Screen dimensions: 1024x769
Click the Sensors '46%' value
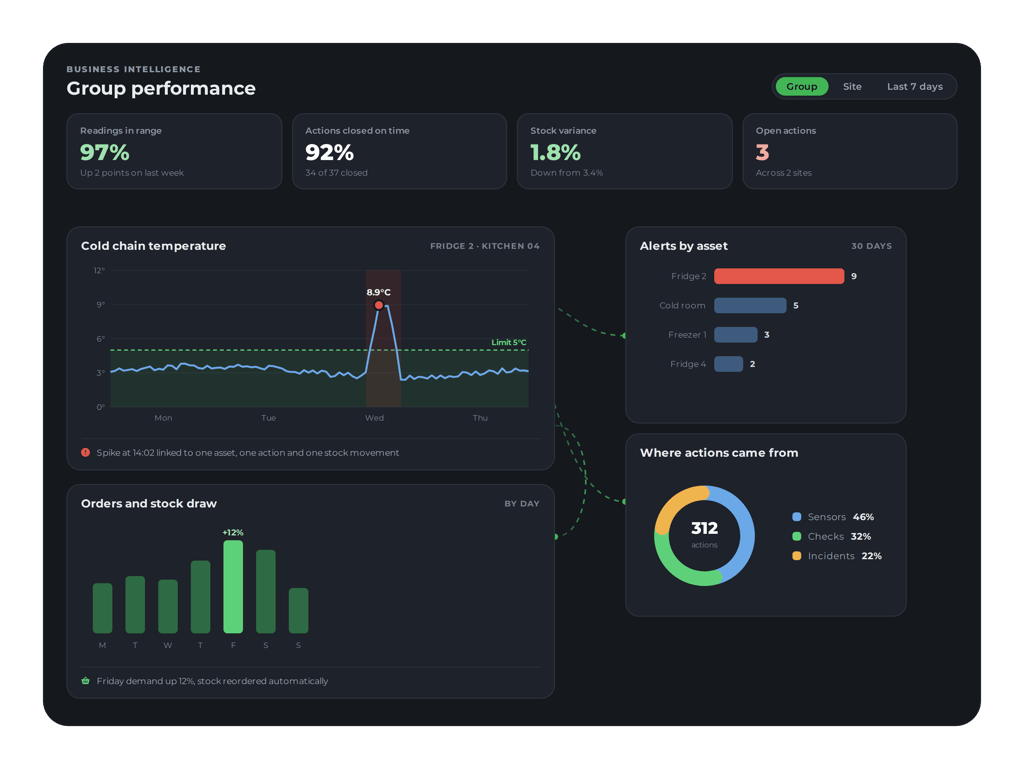point(863,517)
